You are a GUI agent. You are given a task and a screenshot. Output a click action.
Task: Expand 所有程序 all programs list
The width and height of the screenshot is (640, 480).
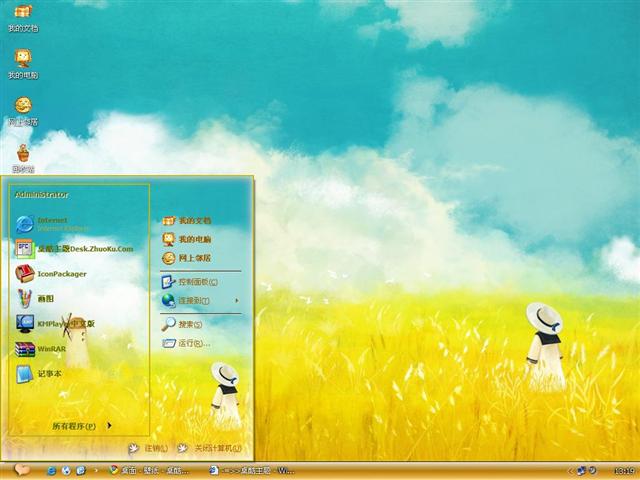[x=82, y=426]
